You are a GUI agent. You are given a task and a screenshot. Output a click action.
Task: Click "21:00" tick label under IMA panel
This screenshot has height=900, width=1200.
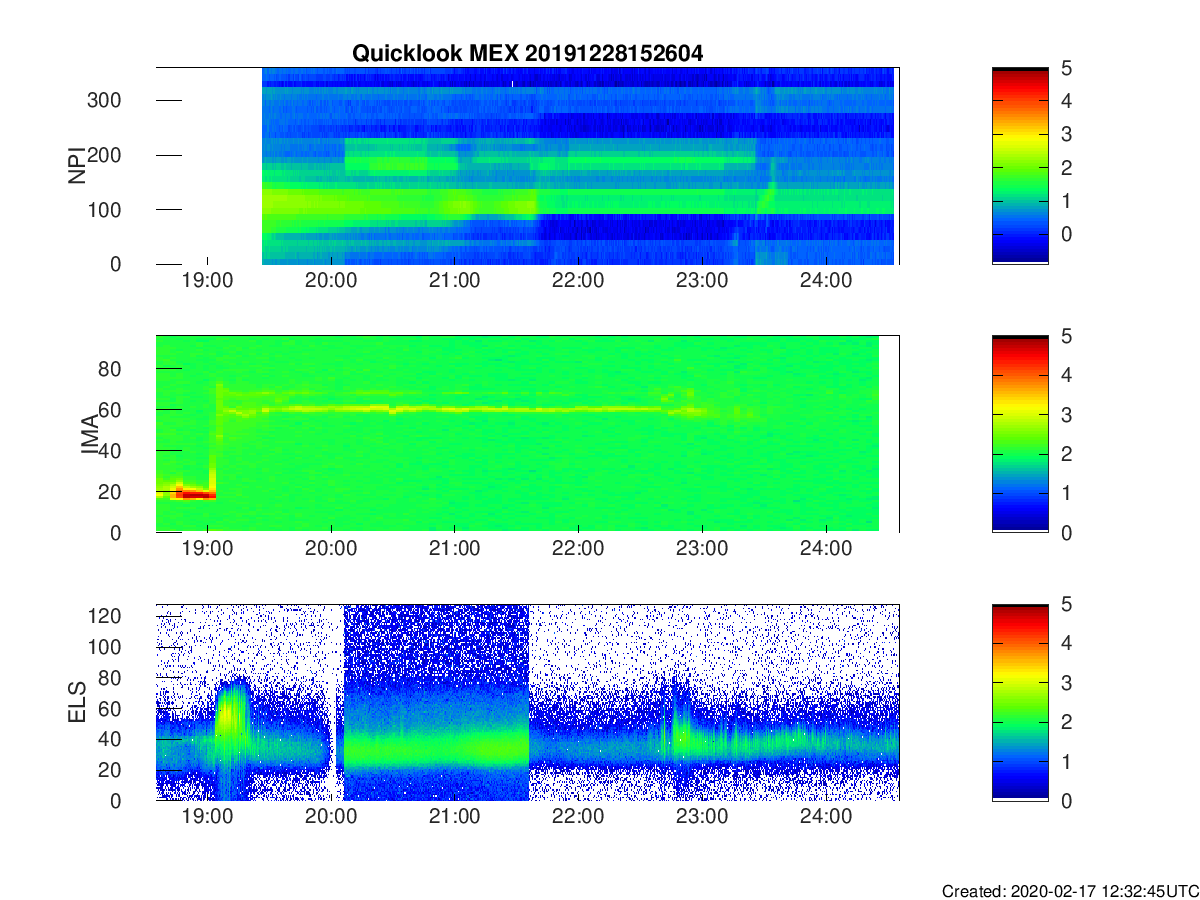tap(455, 549)
